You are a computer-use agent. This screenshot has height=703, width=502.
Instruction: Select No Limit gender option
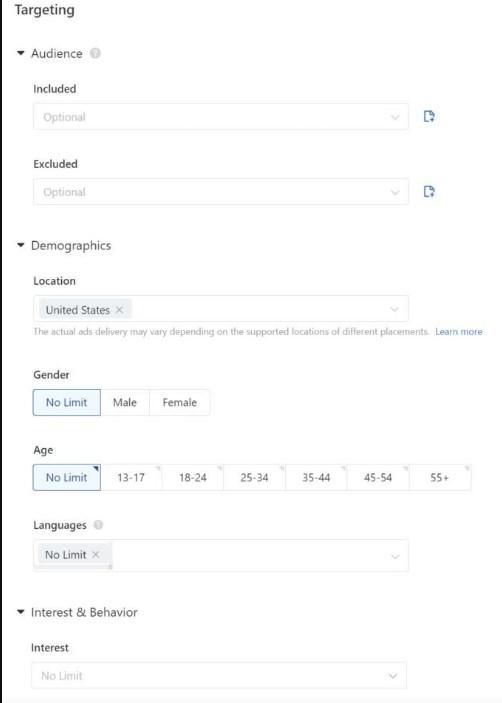(66, 402)
